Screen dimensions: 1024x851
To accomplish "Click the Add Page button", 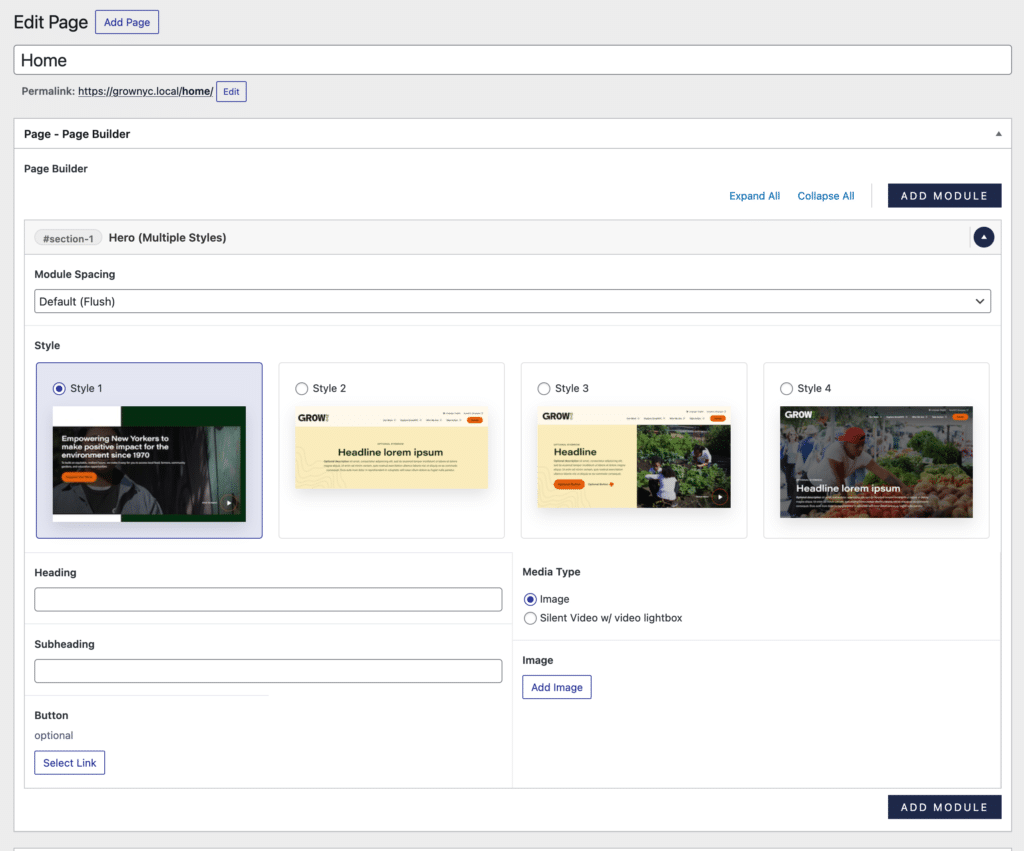I will (x=127, y=22).
